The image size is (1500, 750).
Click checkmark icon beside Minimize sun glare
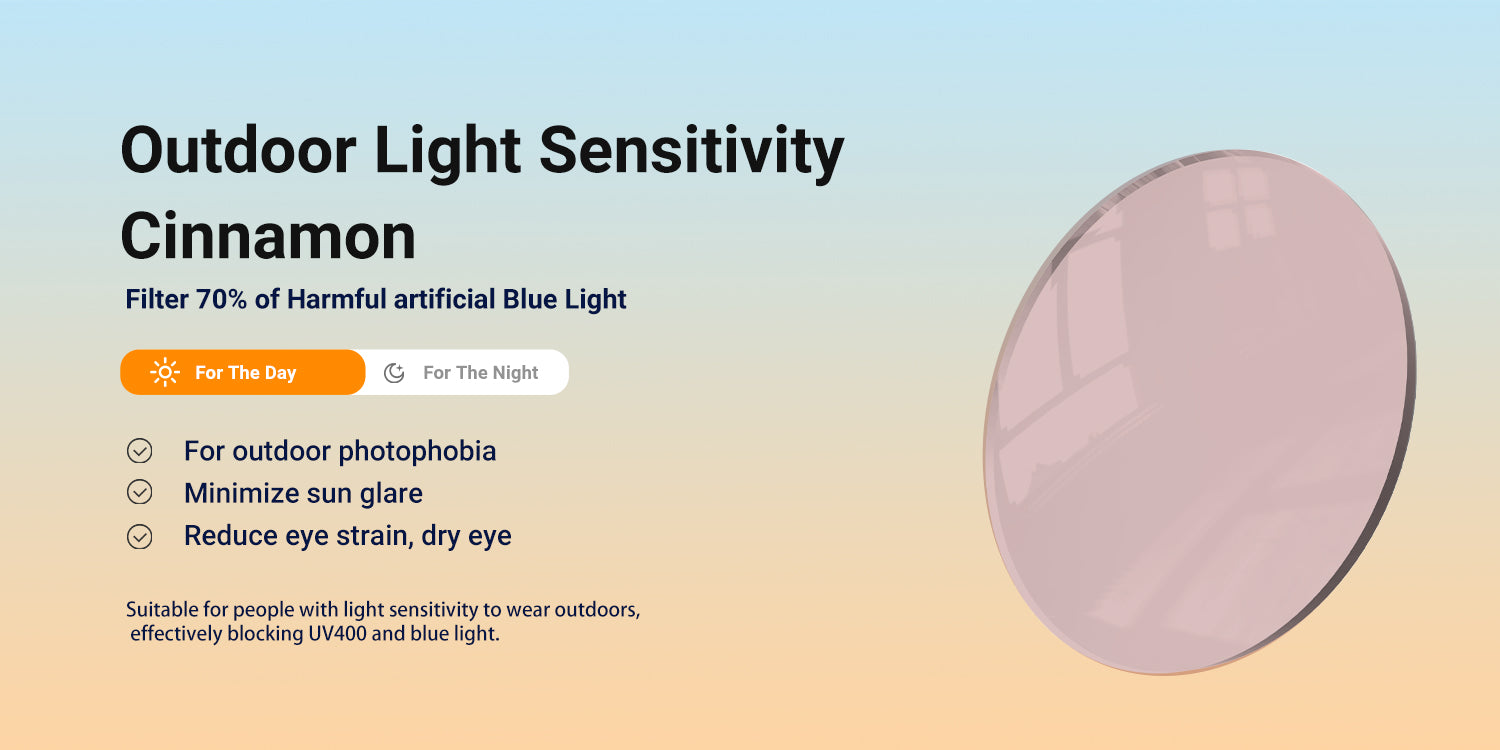click(140, 493)
